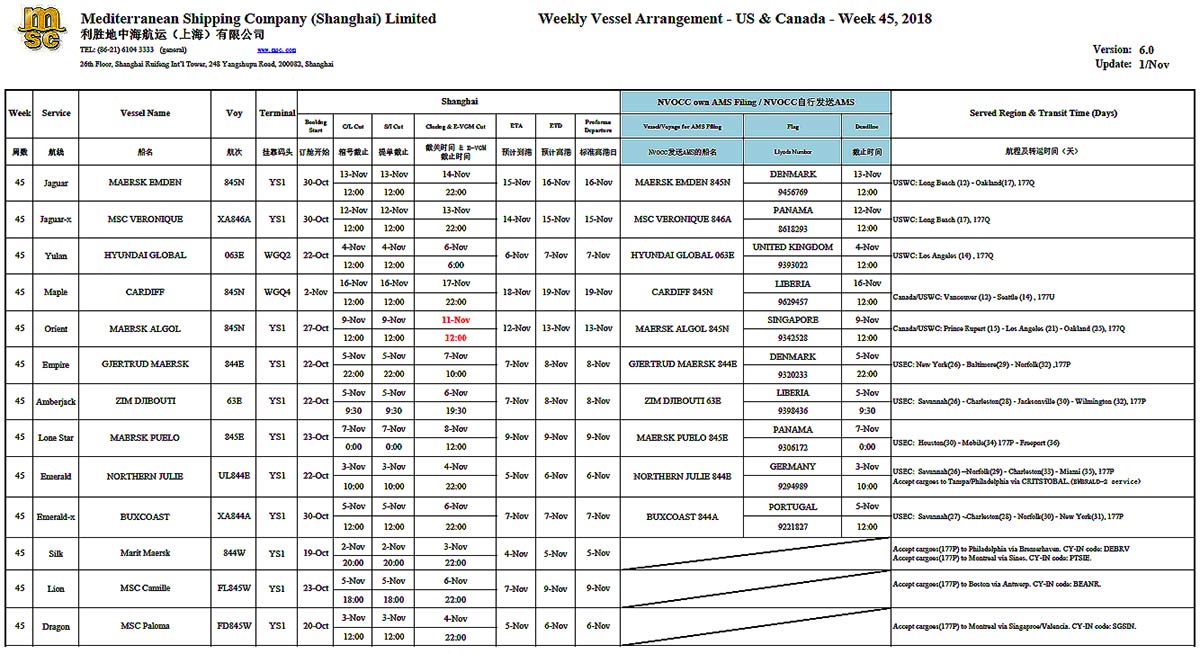Click the WGQ2 terminal cell
Viewport: 1200px width, 654px height.
(277, 255)
